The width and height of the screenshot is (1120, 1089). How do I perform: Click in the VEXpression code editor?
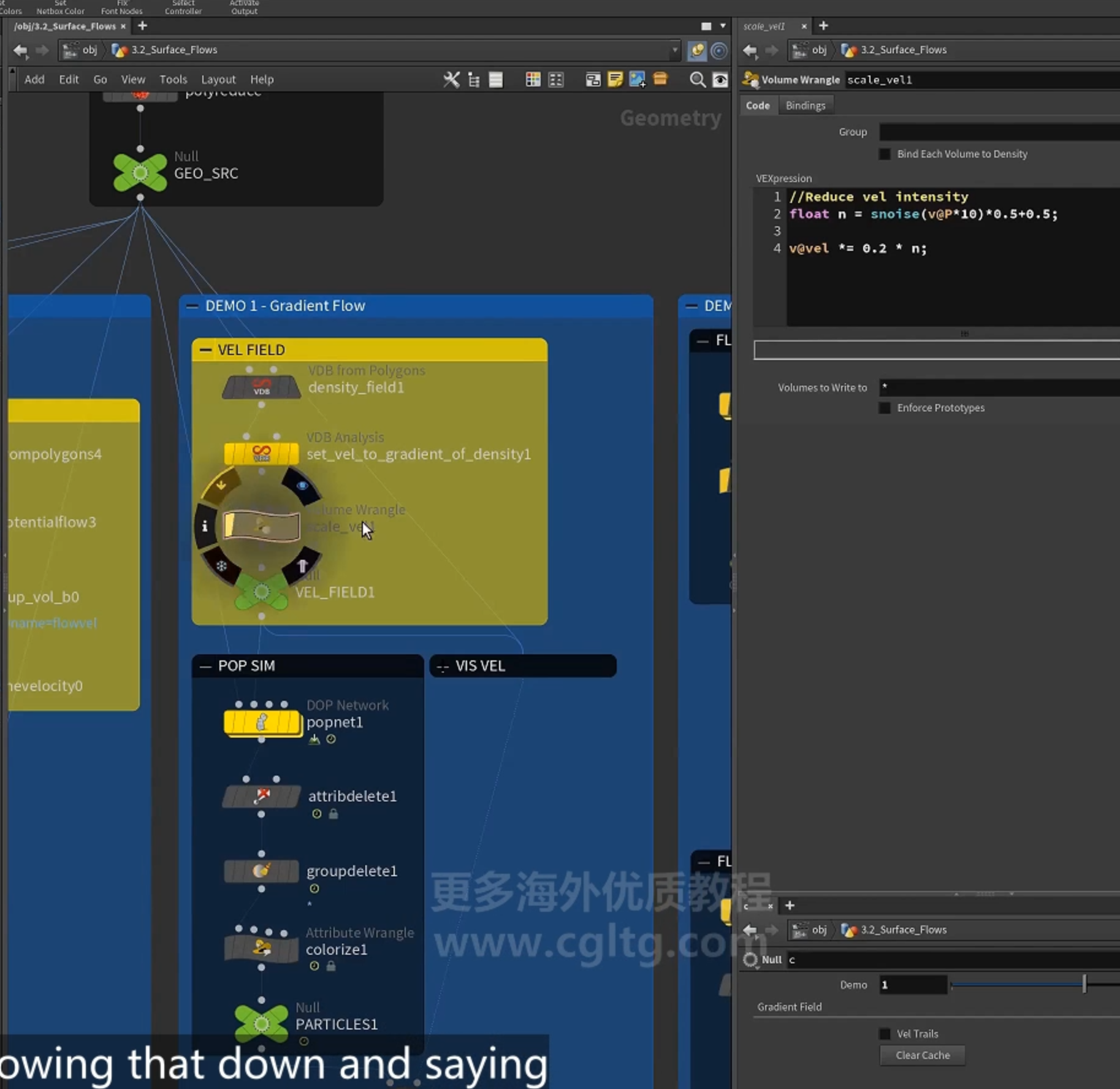pyautogui.click(x=953, y=258)
